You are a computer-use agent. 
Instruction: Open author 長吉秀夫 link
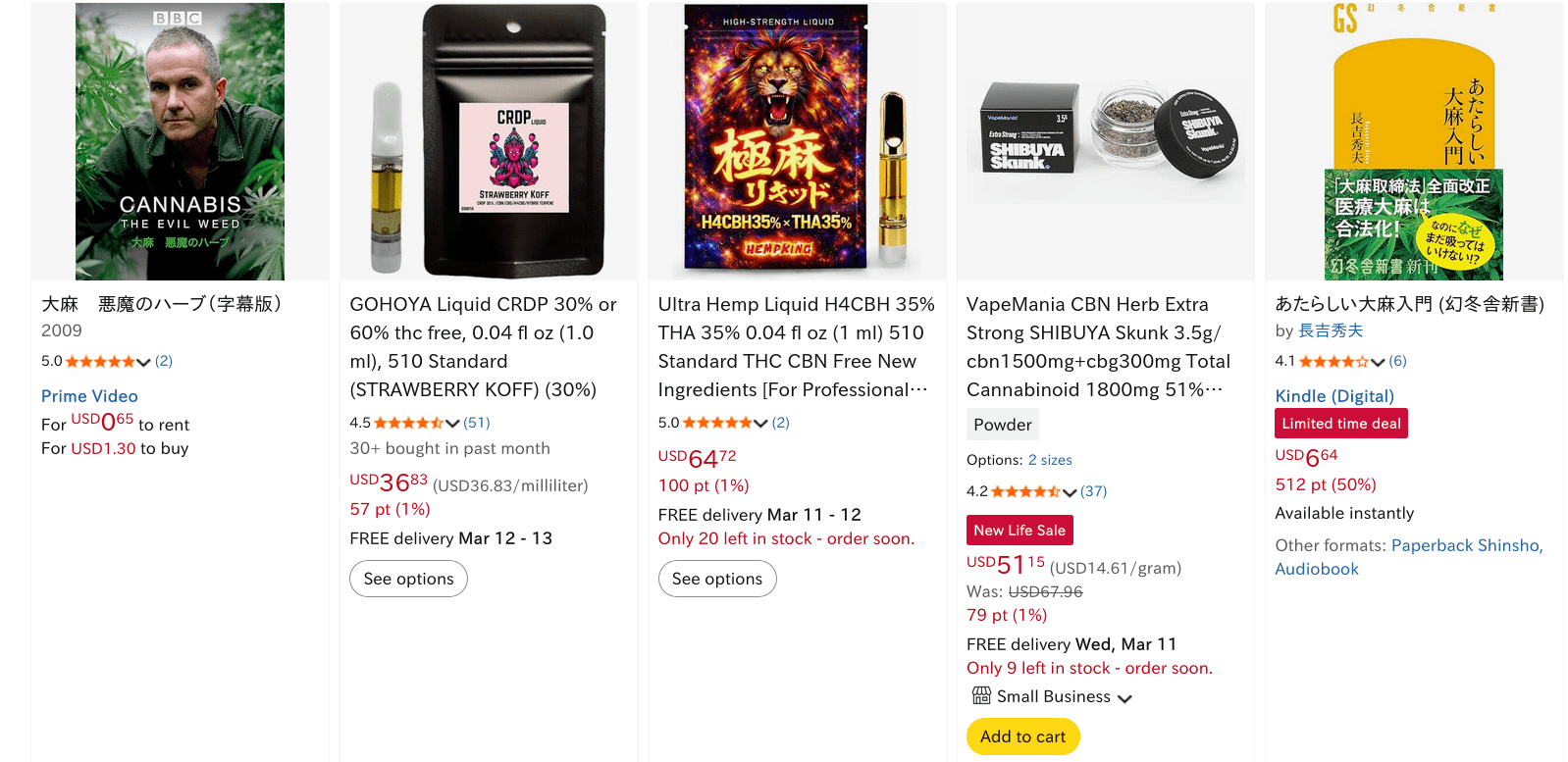[x=1331, y=331]
